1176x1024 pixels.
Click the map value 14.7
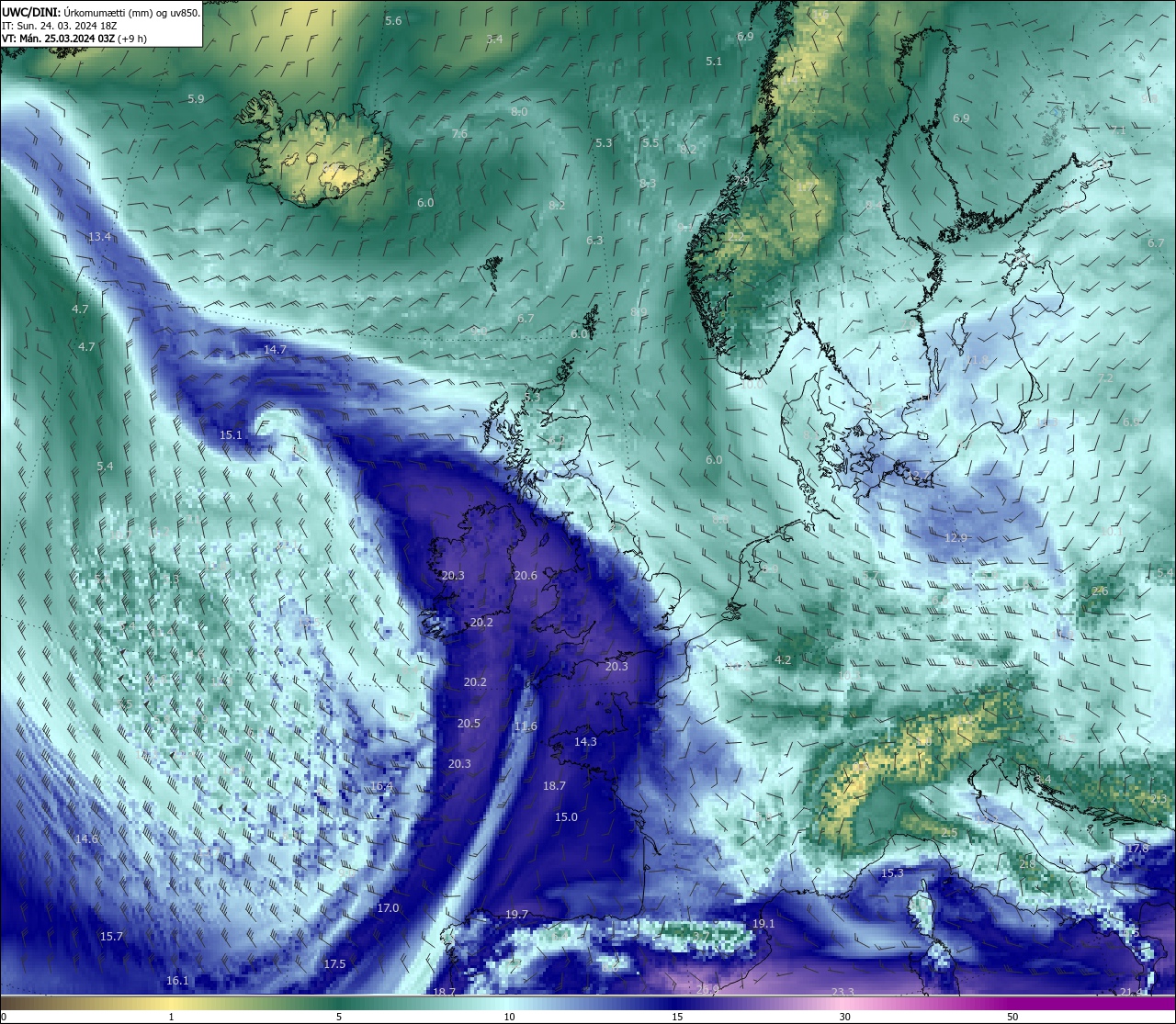pyautogui.click(x=275, y=349)
